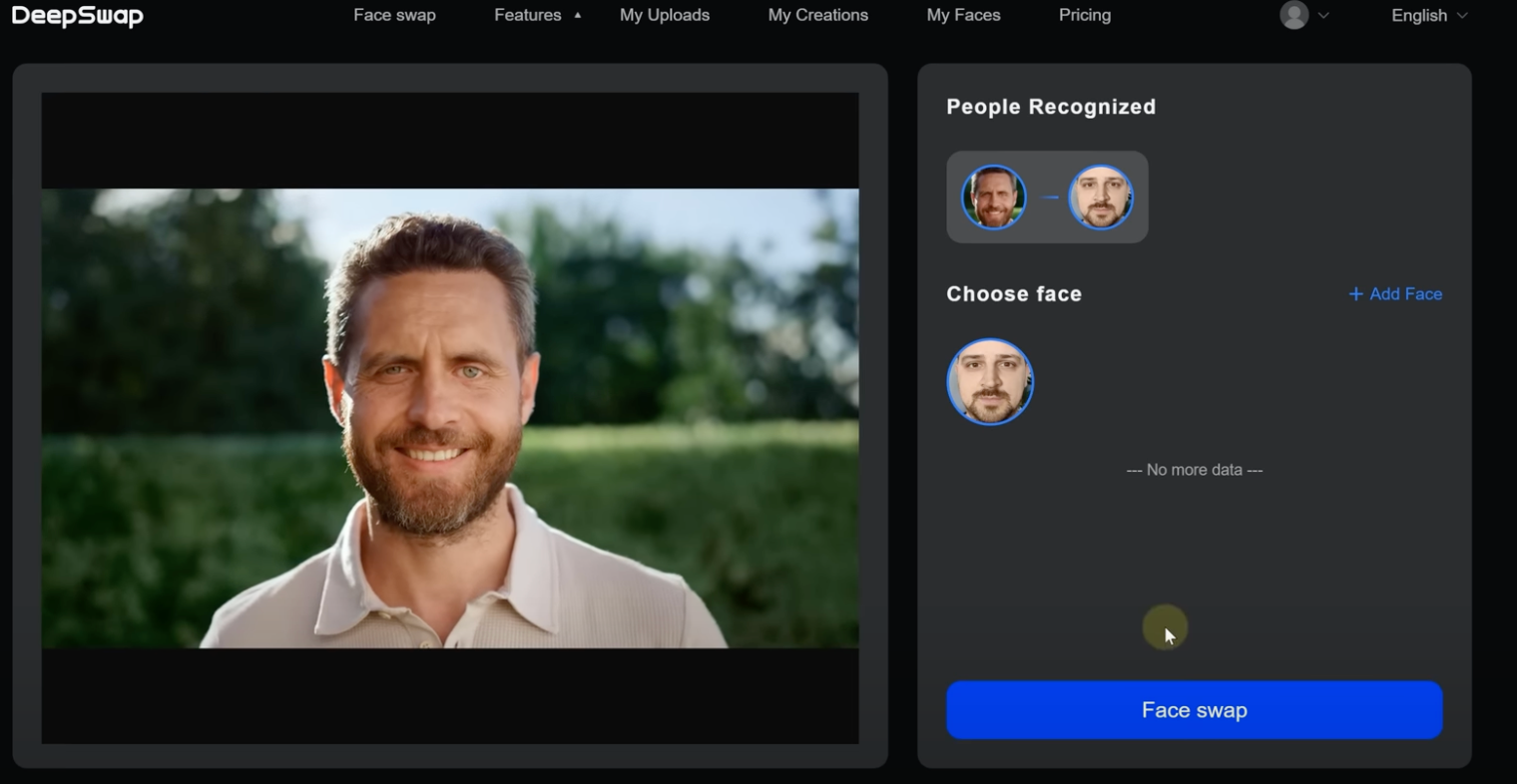Click the Add Face link
The image size is (1517, 784).
pos(1404,294)
